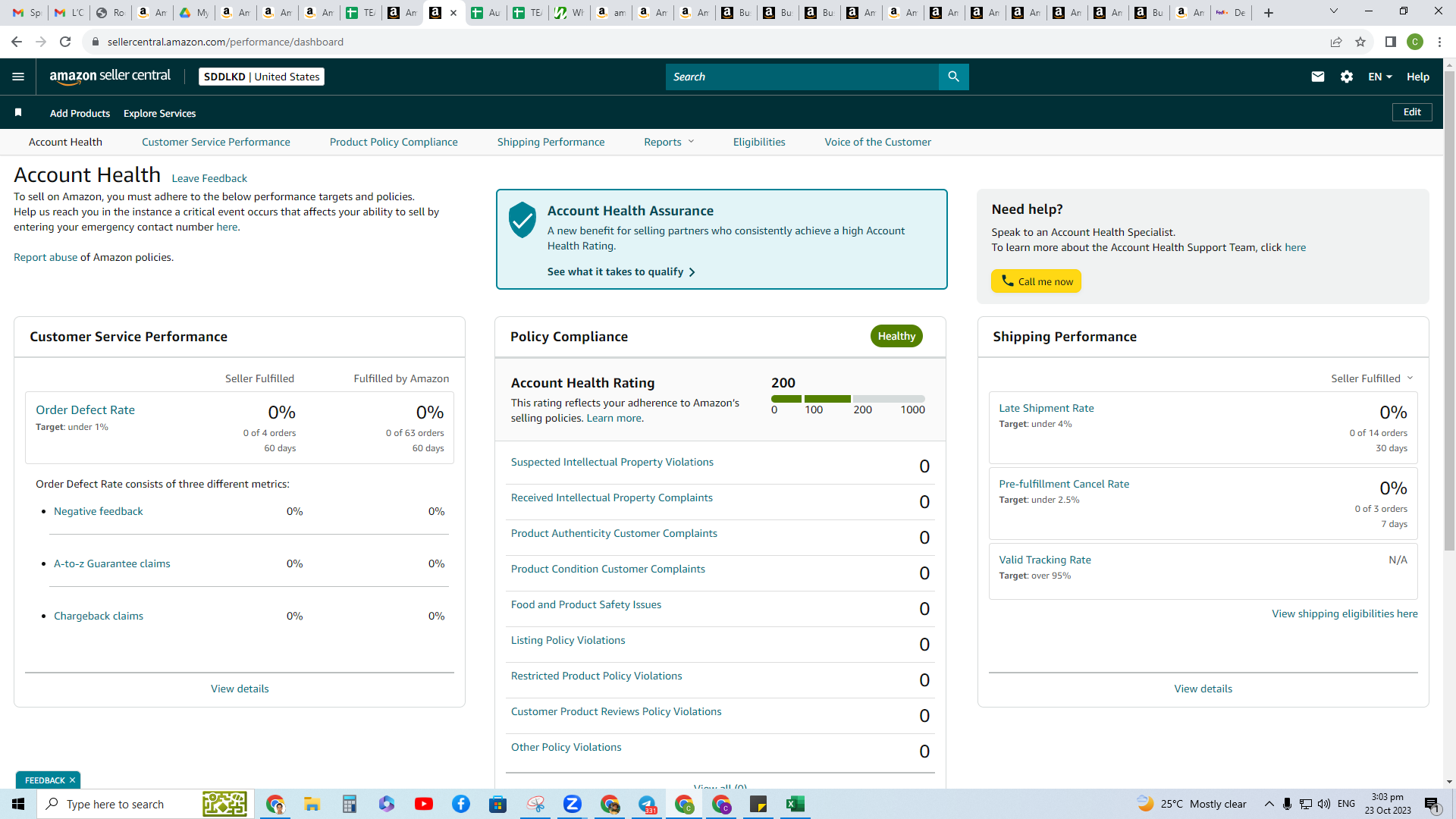This screenshot has width=1456, height=819.
Task: Click the amazon seller central logo
Action: [110, 77]
